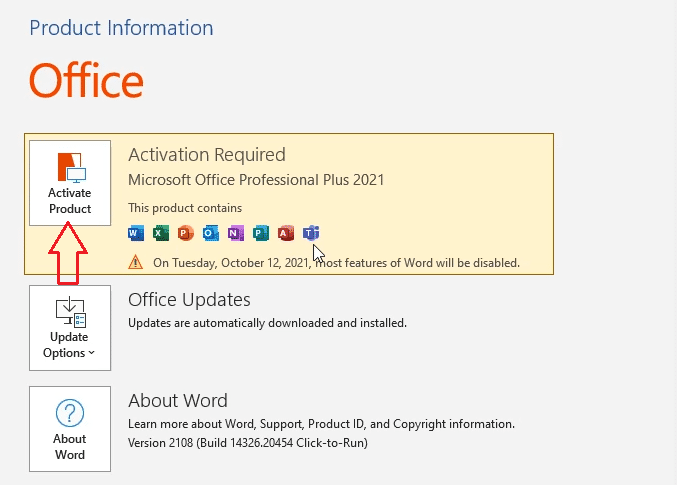Screen dimensions: 677x485
Task: Click the PowerPoint app icon
Action: 186,233
